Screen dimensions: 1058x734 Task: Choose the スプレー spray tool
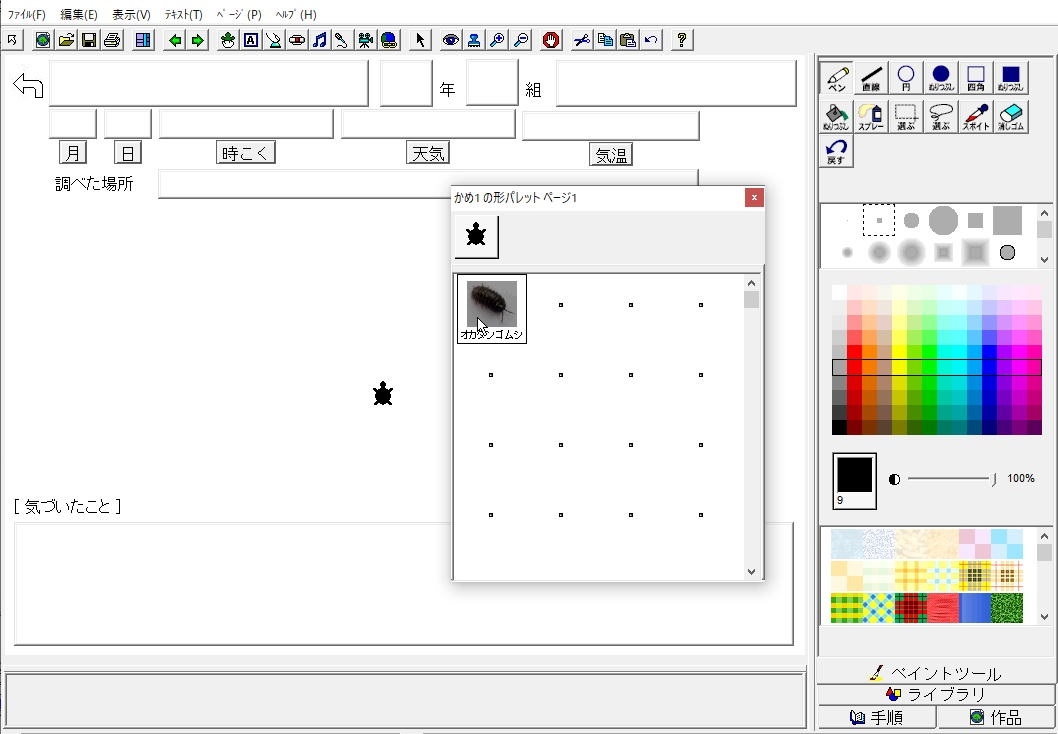pyautogui.click(x=871, y=117)
